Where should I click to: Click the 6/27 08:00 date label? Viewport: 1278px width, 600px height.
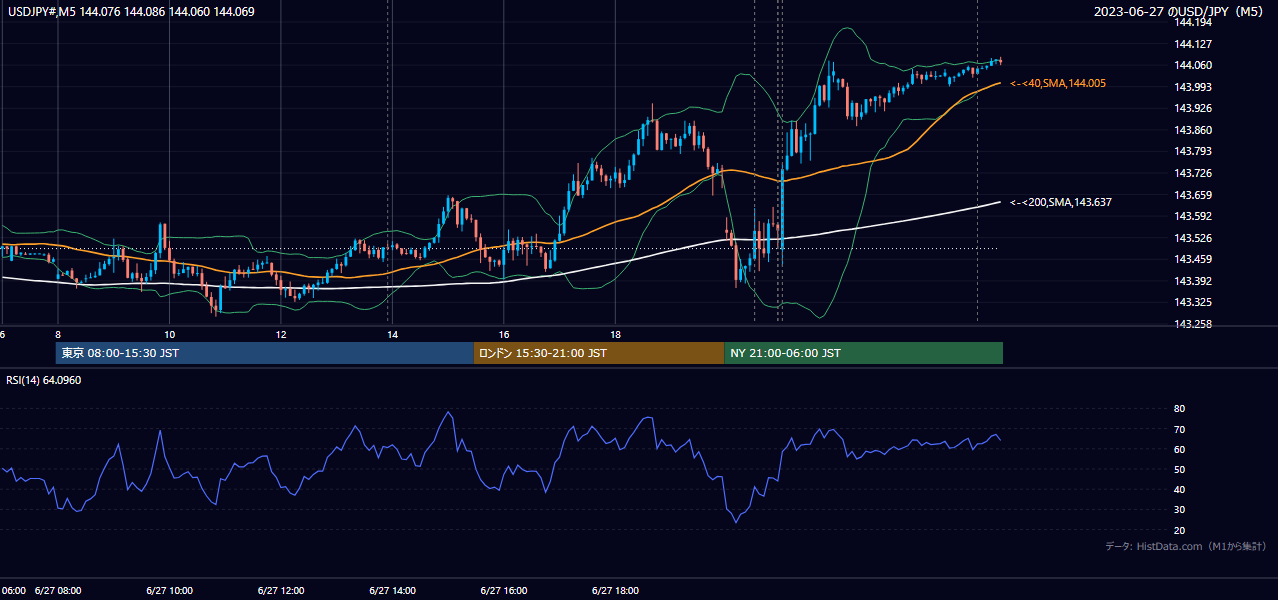(58, 591)
